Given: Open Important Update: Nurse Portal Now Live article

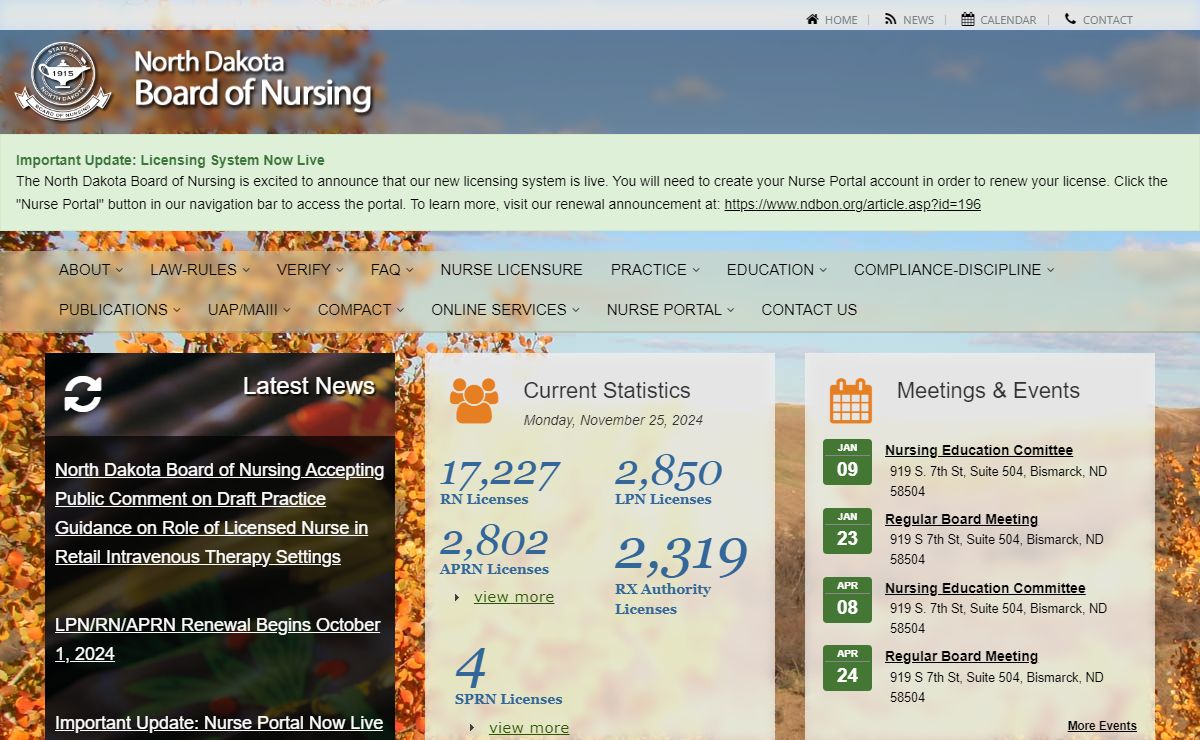Looking at the screenshot, I should click(x=219, y=723).
